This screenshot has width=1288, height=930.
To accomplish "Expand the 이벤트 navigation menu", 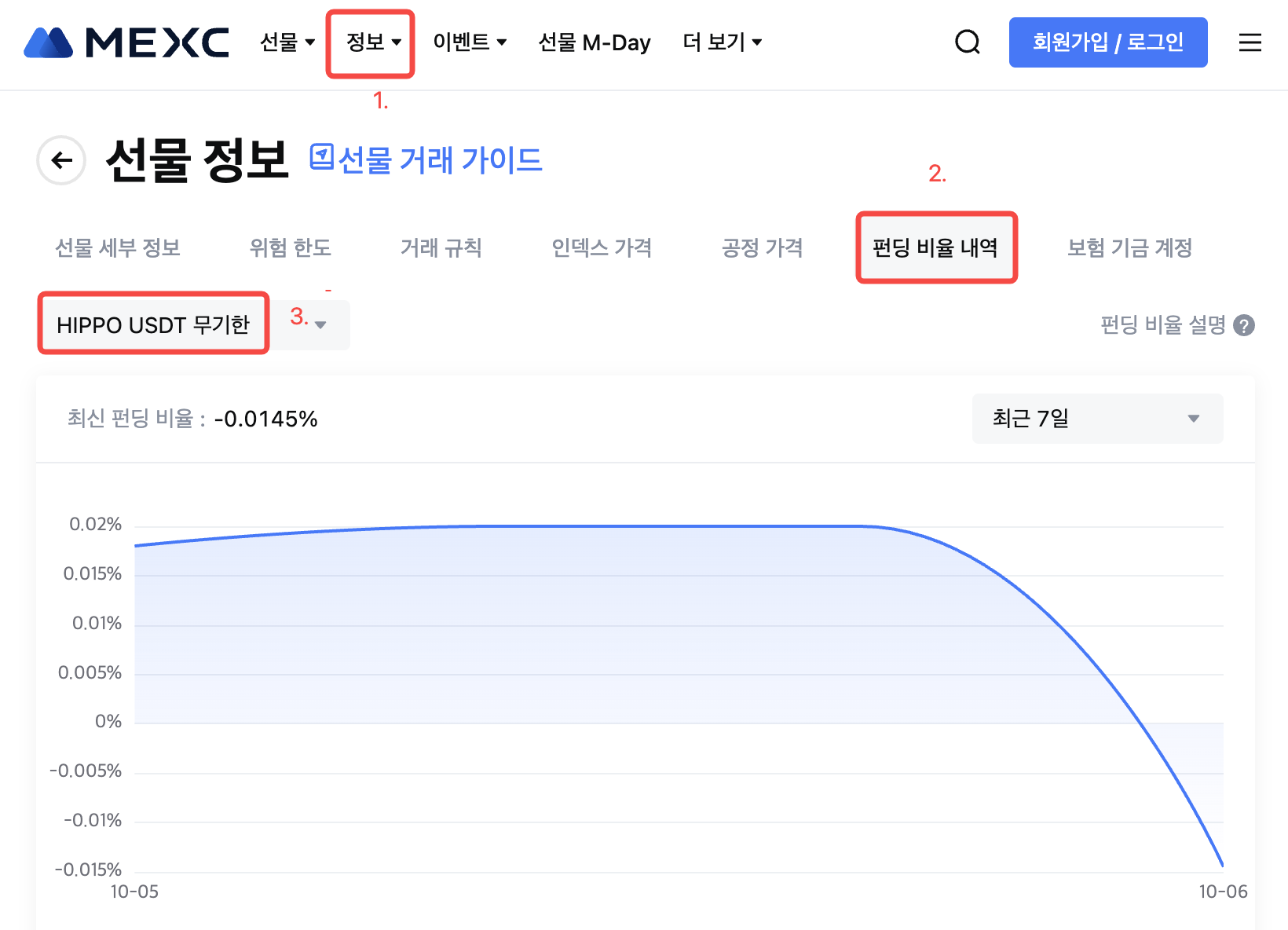I will pyautogui.click(x=470, y=42).
